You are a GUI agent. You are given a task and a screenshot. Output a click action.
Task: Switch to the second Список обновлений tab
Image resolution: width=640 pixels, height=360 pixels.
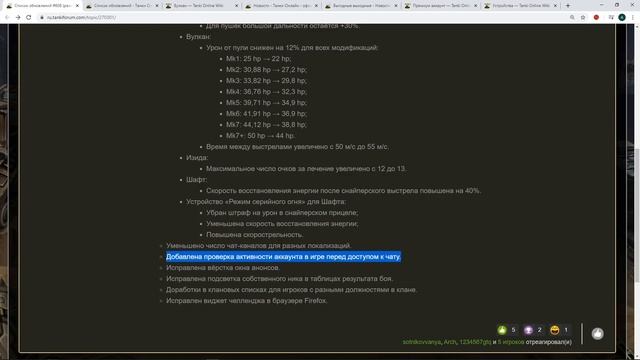[122, 6]
